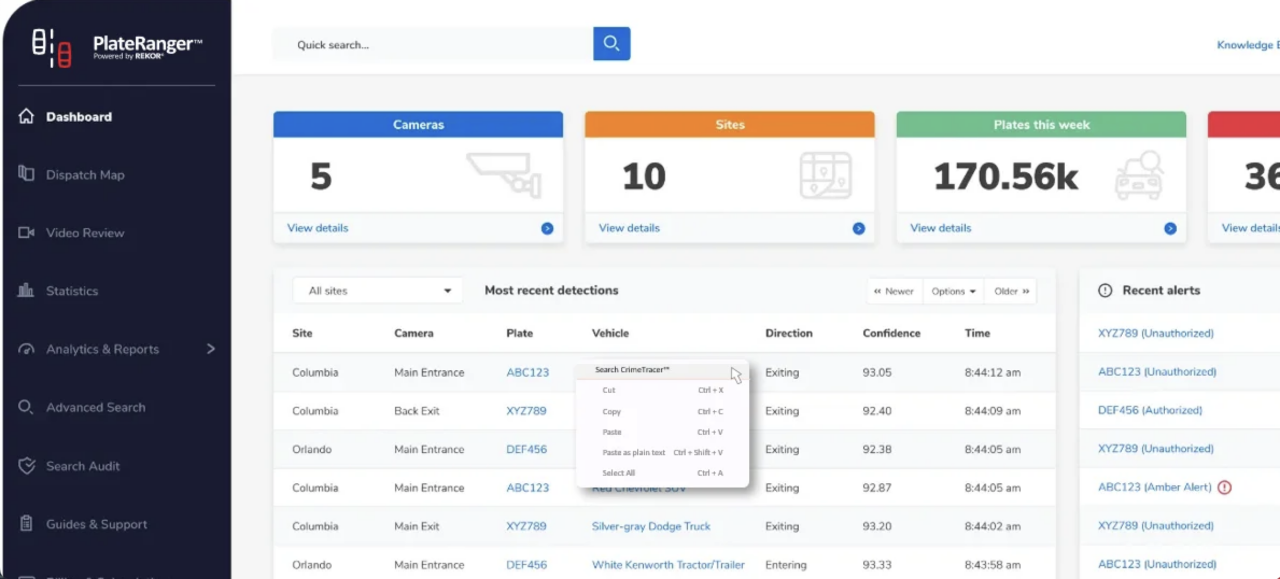The width and height of the screenshot is (1280, 579).
Task: Click the Older pagination button
Action: tap(1011, 291)
